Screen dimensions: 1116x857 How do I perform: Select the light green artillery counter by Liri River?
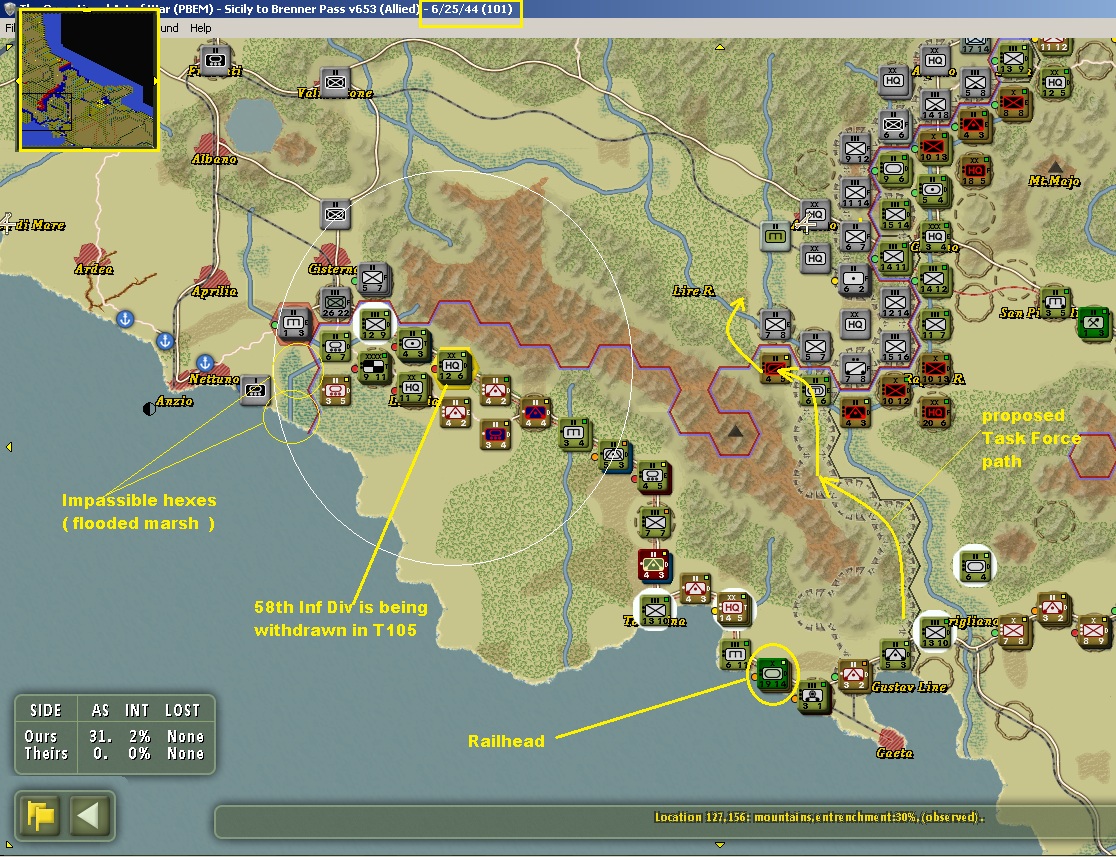(775, 236)
